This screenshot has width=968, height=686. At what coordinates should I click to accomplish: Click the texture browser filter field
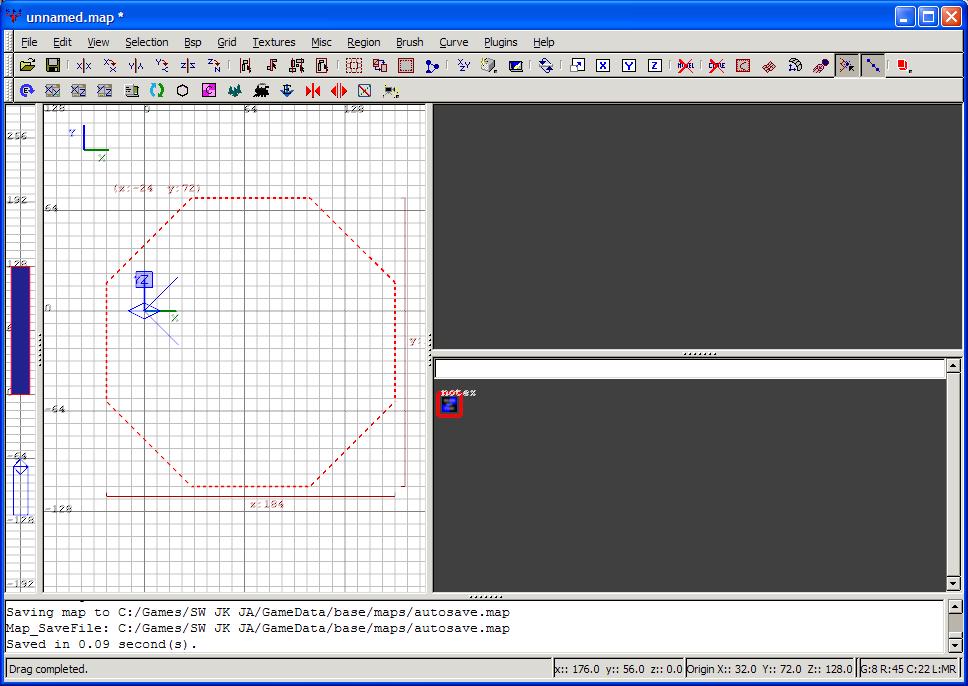[690, 369]
